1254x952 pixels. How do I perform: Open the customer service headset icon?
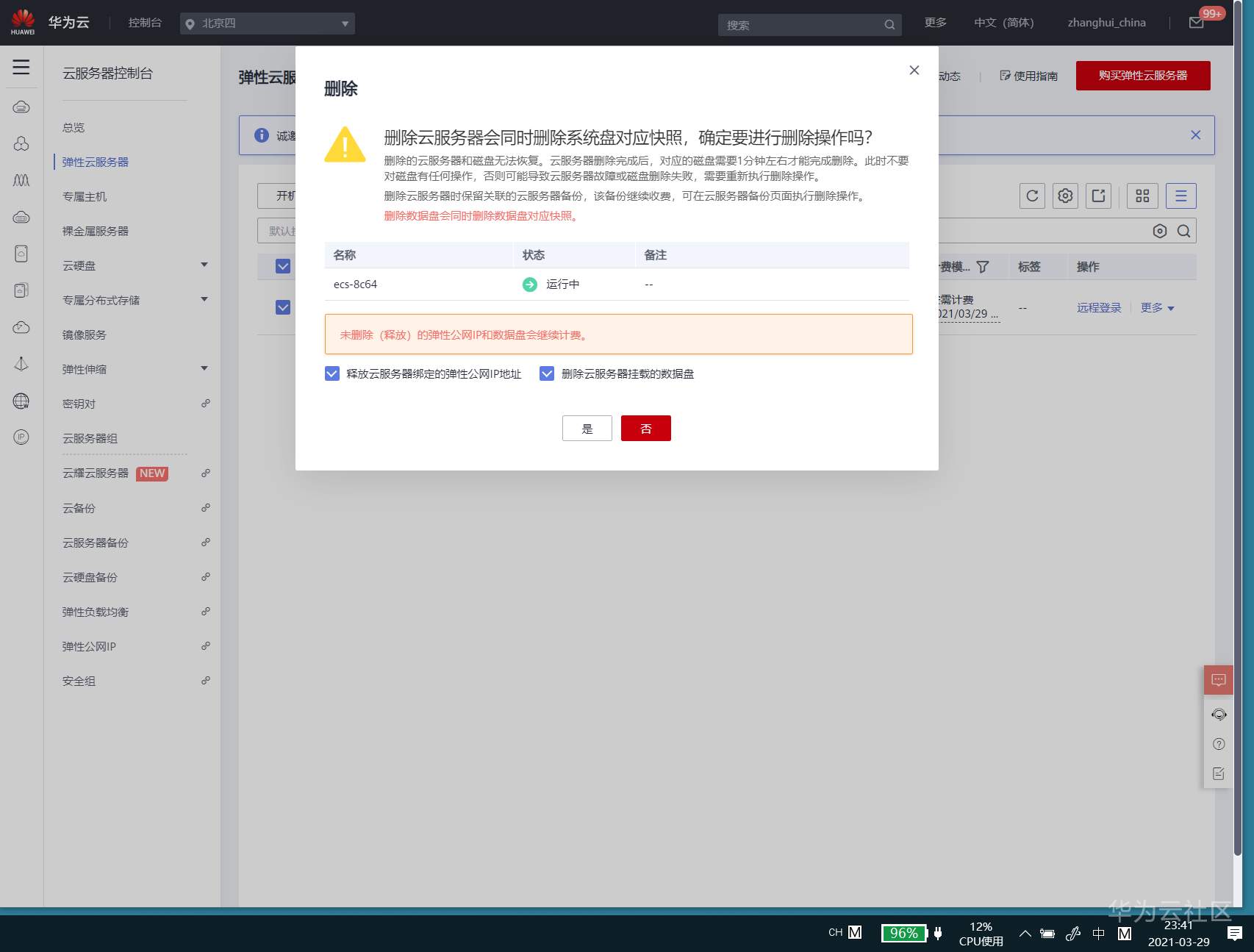point(1219,715)
